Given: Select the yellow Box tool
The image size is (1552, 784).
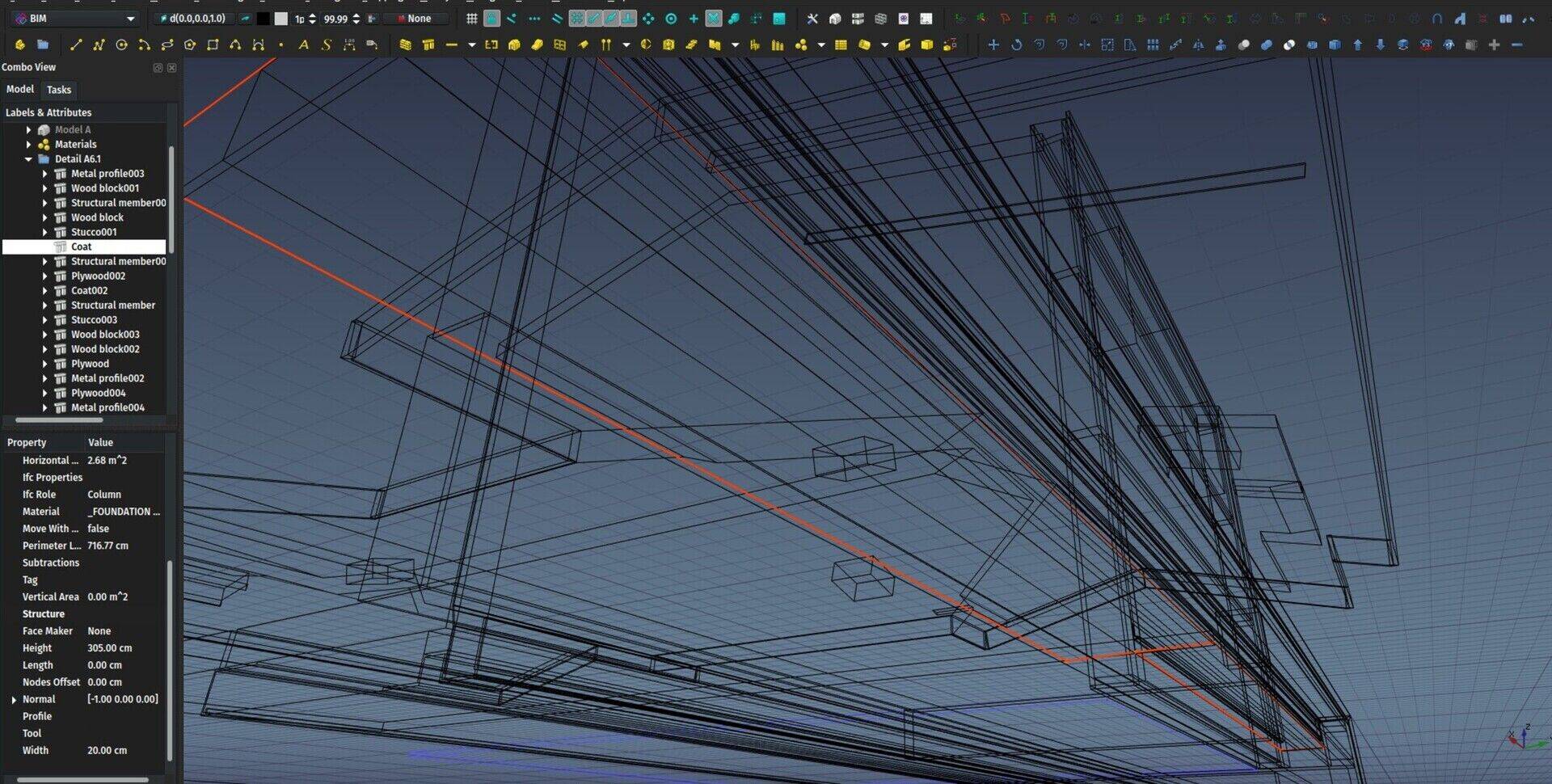Looking at the screenshot, I should click(927, 45).
